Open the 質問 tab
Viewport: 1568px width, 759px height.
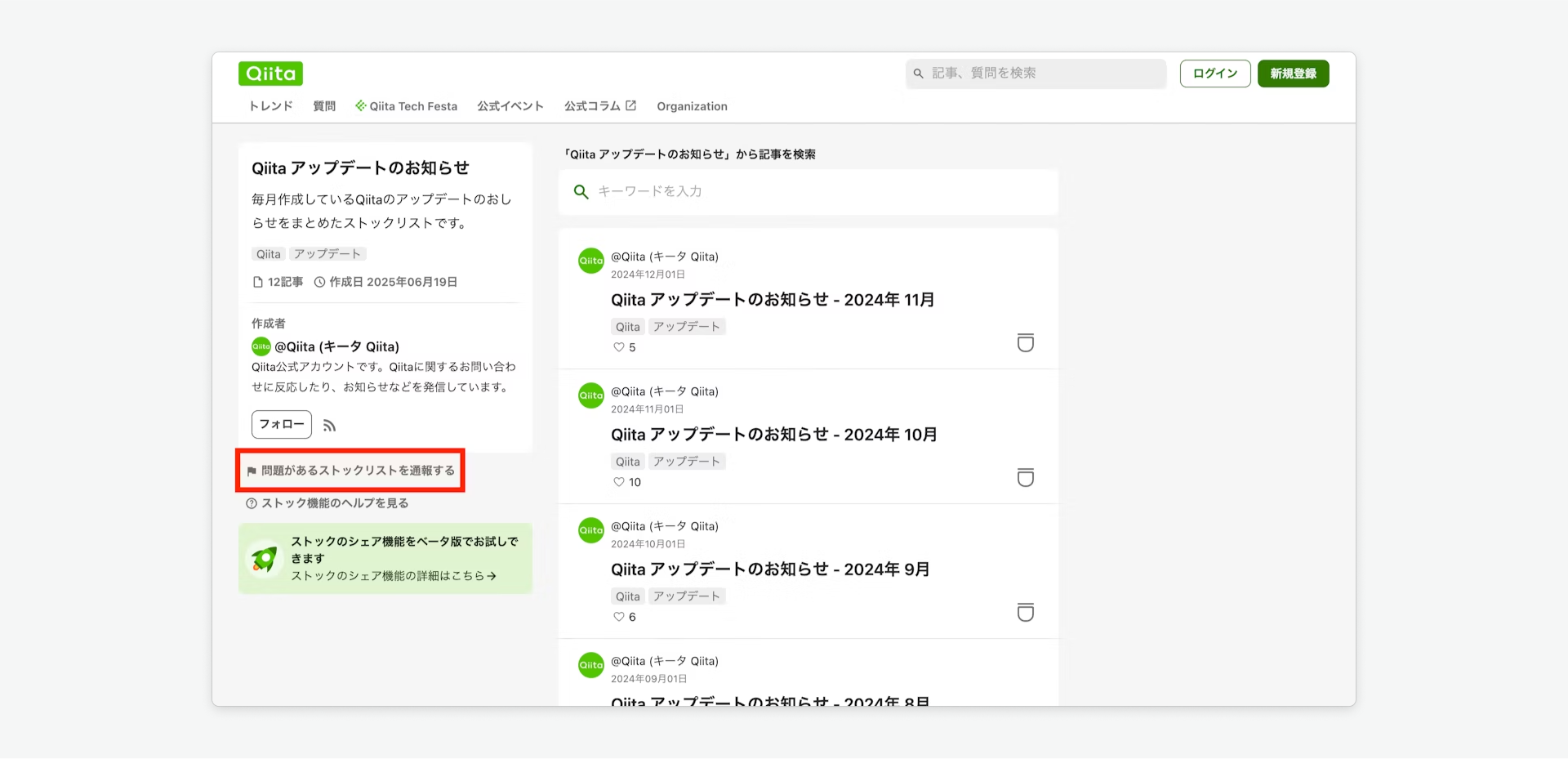click(x=324, y=106)
